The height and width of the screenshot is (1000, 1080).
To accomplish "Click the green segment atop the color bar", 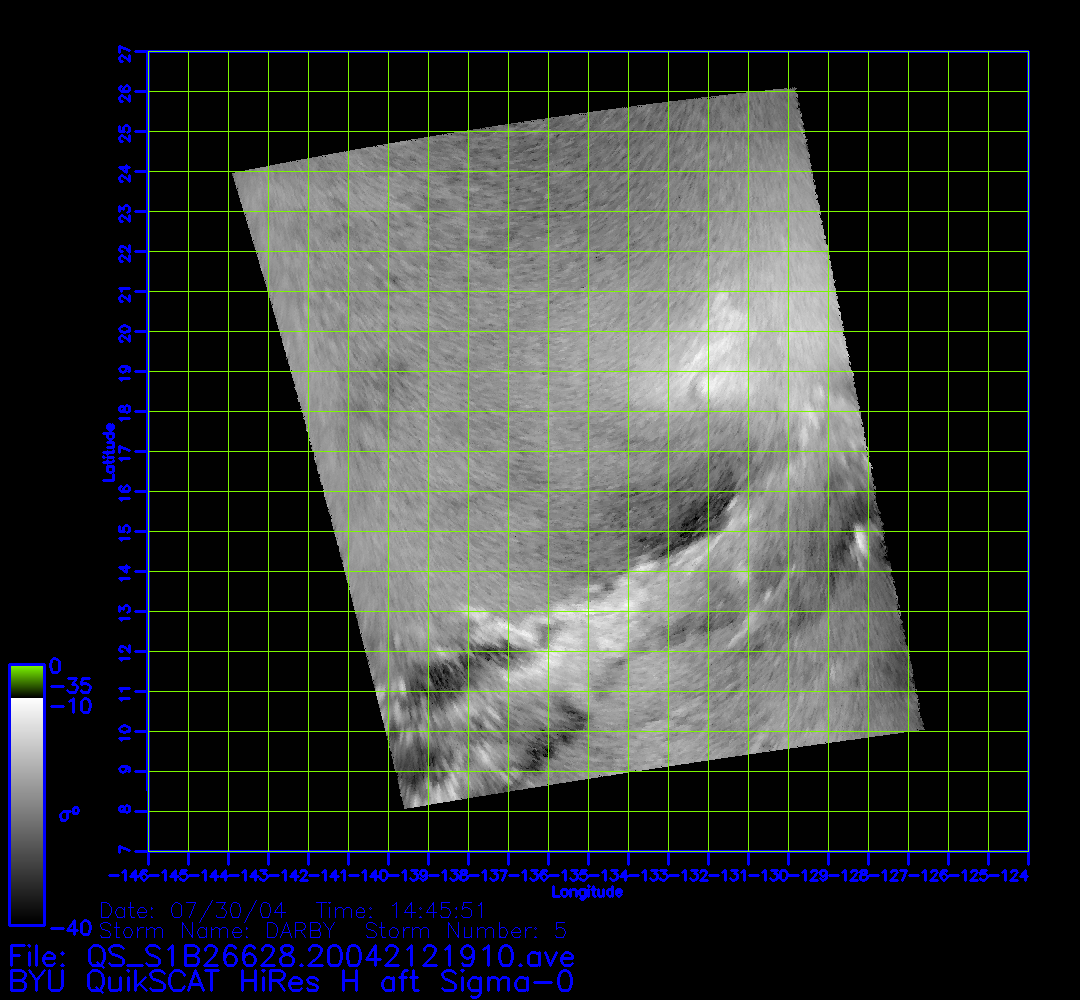I will [x=26, y=681].
